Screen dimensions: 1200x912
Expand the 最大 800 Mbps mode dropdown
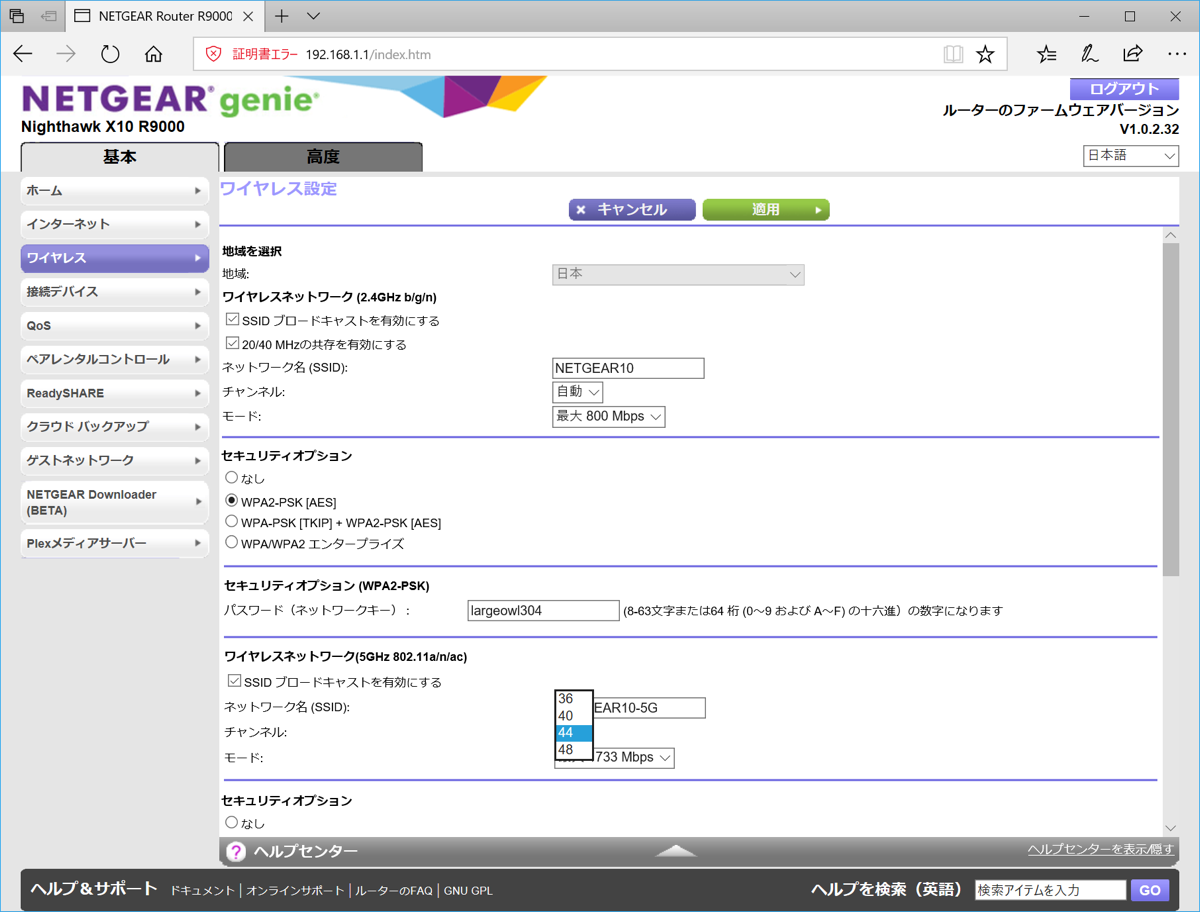[x=608, y=416]
